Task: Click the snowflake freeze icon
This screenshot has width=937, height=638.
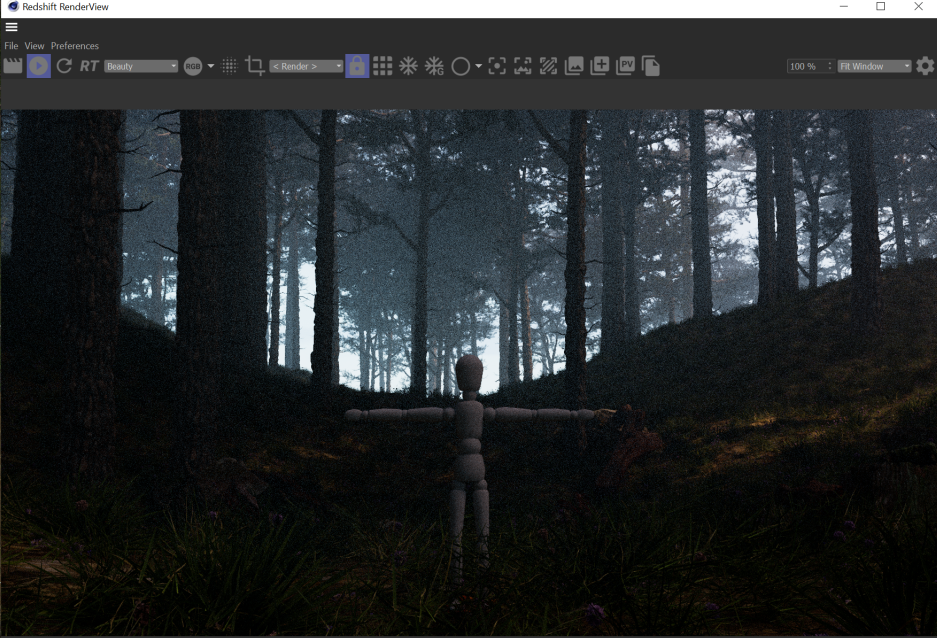Action: click(408, 66)
